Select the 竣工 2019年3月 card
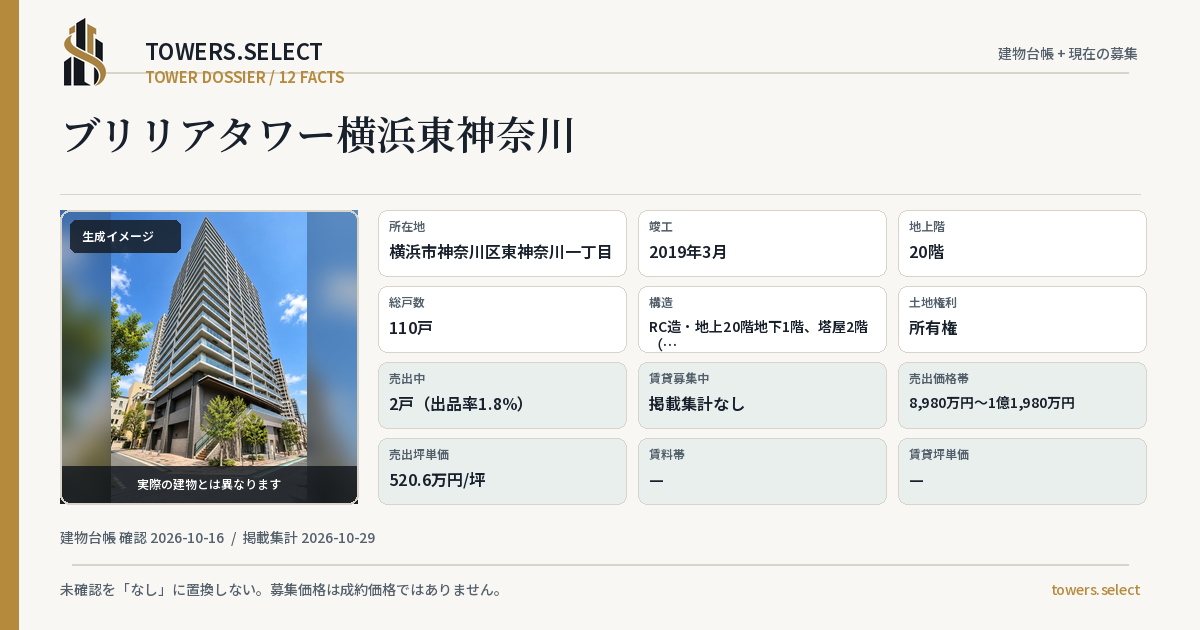 (762, 243)
